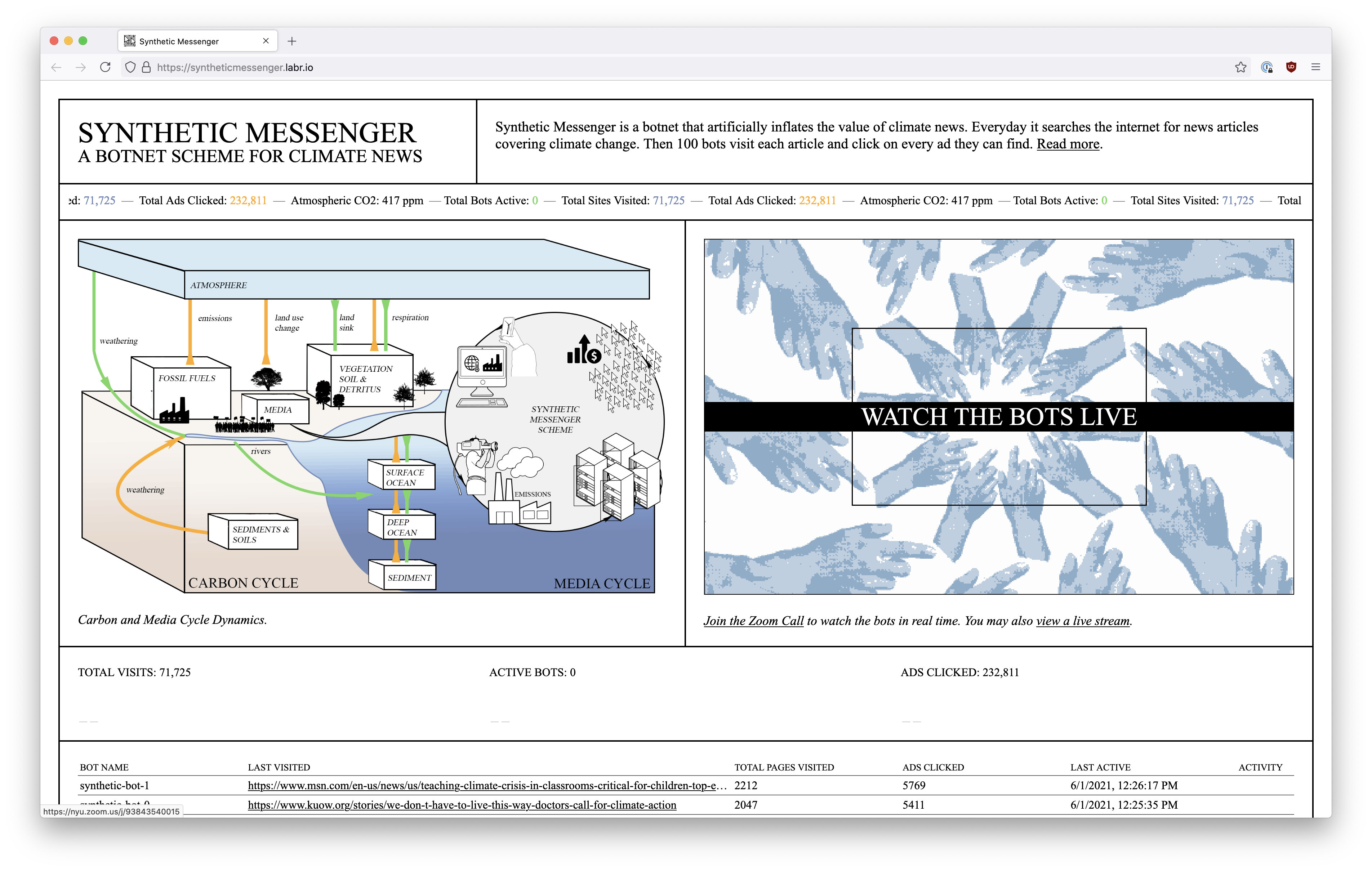Click the MEDIA box in diagram
The width and height of the screenshot is (1372, 871).
coord(276,408)
